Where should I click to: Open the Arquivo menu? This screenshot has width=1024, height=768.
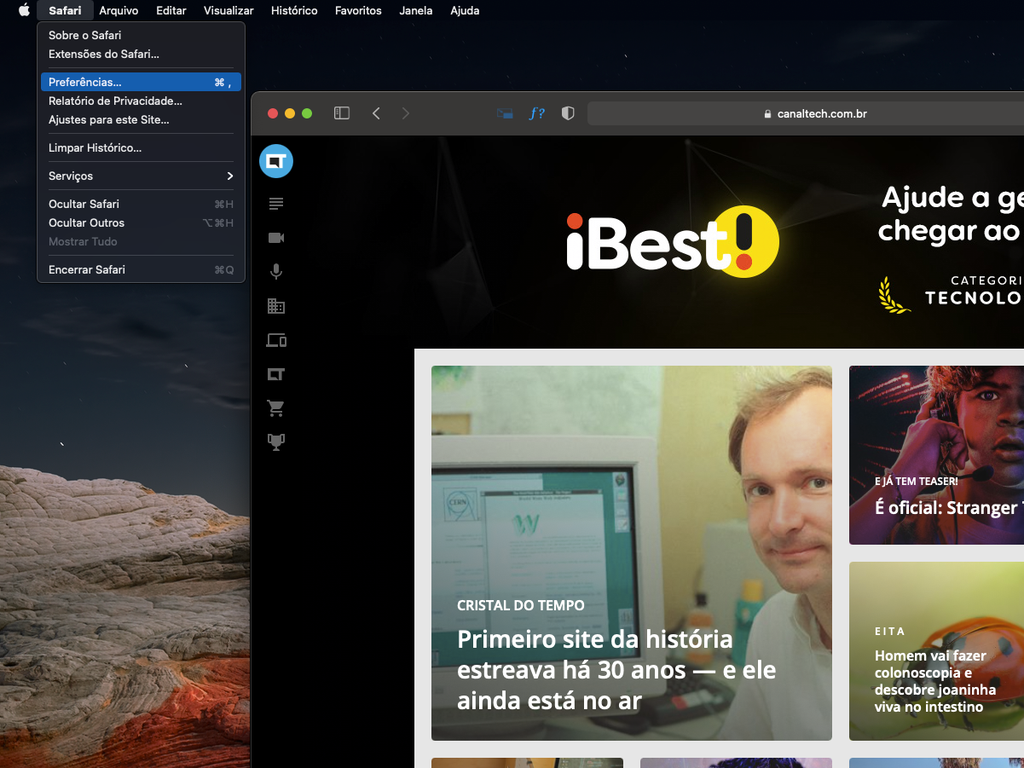tap(119, 10)
